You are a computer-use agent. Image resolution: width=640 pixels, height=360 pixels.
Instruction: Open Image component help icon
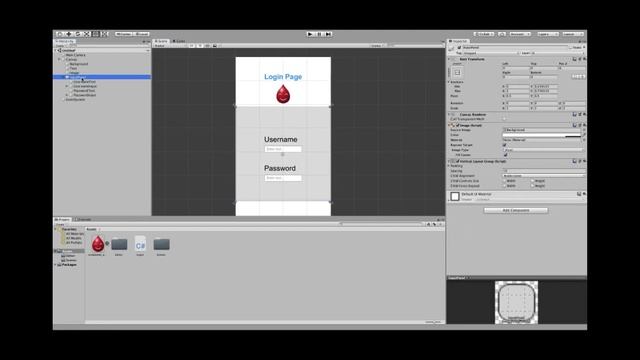575,125
